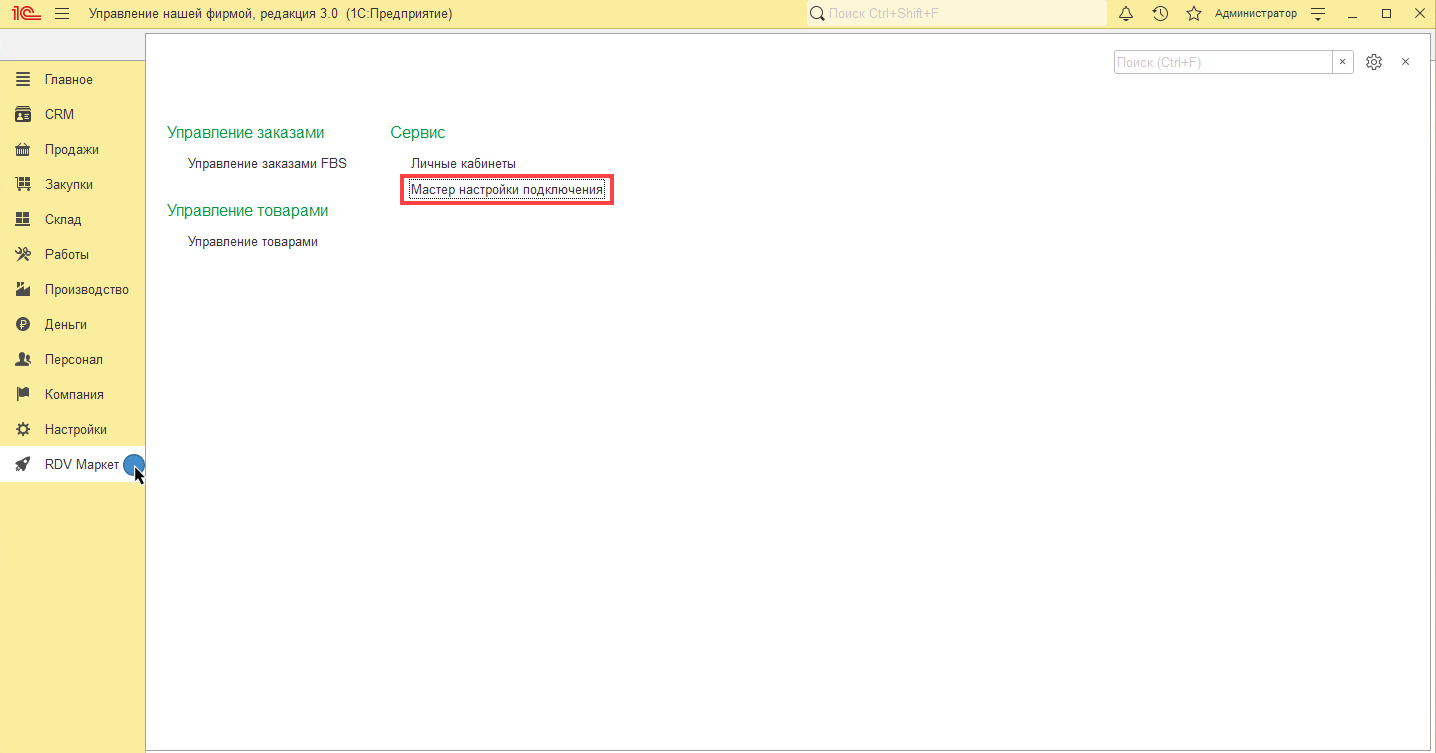Screen dimensions: 1436x753
Task: Open Управление товарами command link
Action: [x=253, y=241]
